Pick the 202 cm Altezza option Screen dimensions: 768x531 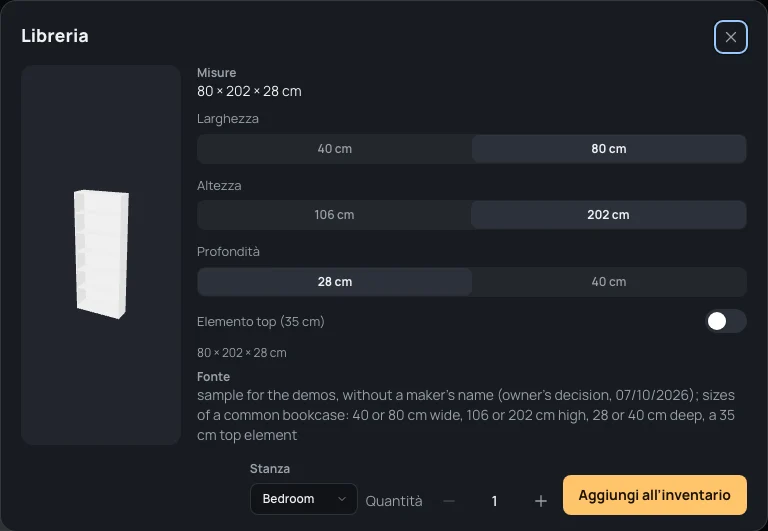609,215
